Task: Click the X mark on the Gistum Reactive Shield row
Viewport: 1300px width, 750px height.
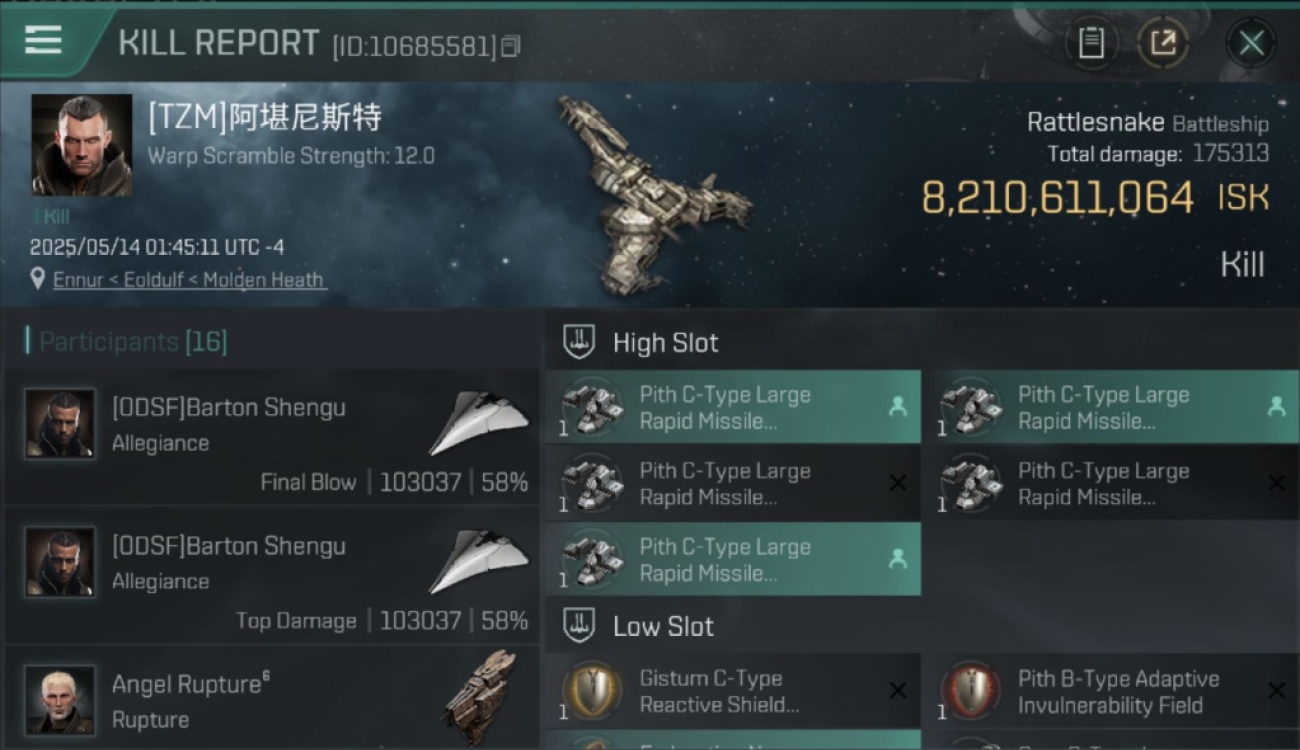Action: (x=898, y=691)
